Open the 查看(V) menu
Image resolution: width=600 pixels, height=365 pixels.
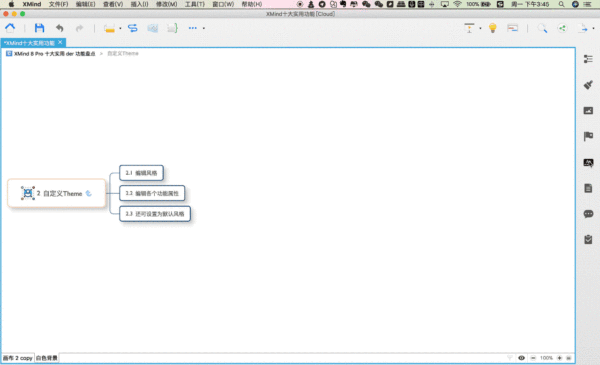click(x=113, y=4)
